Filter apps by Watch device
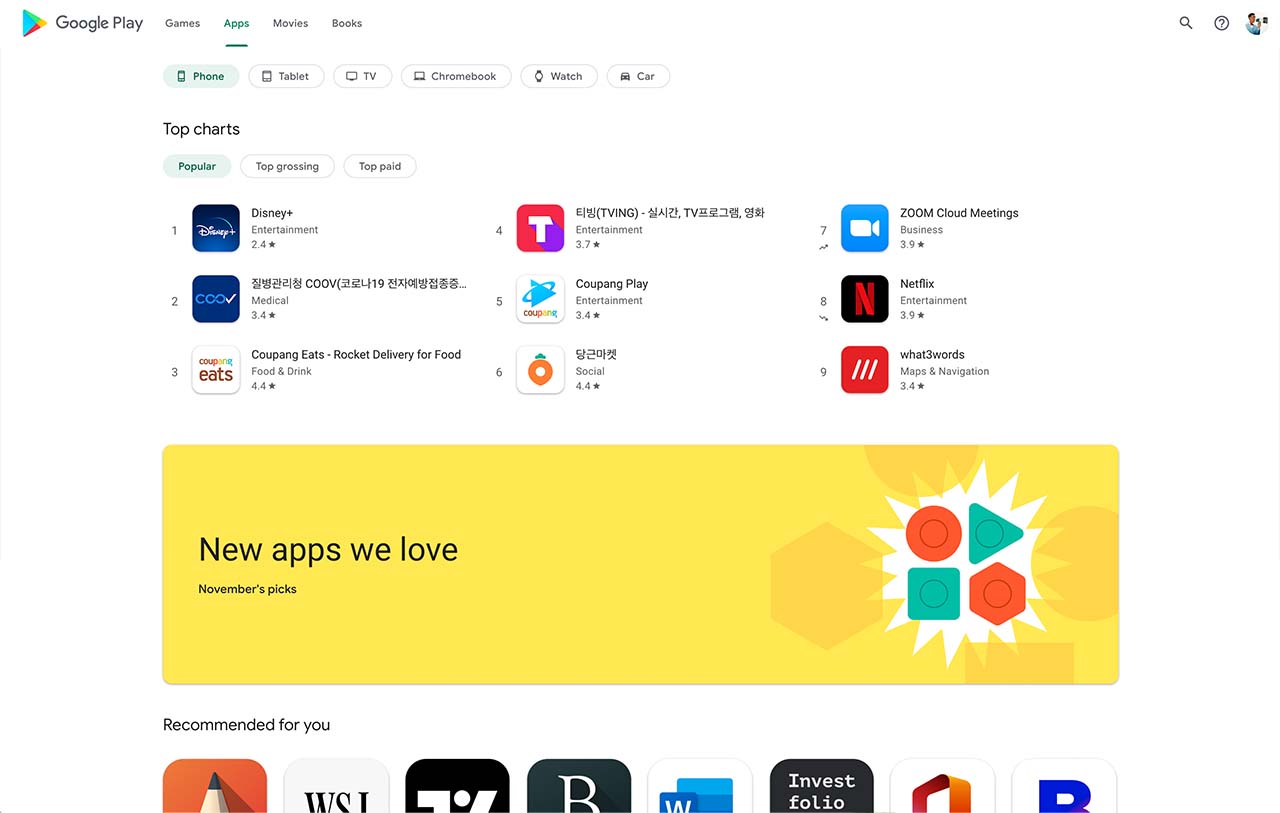 558,76
